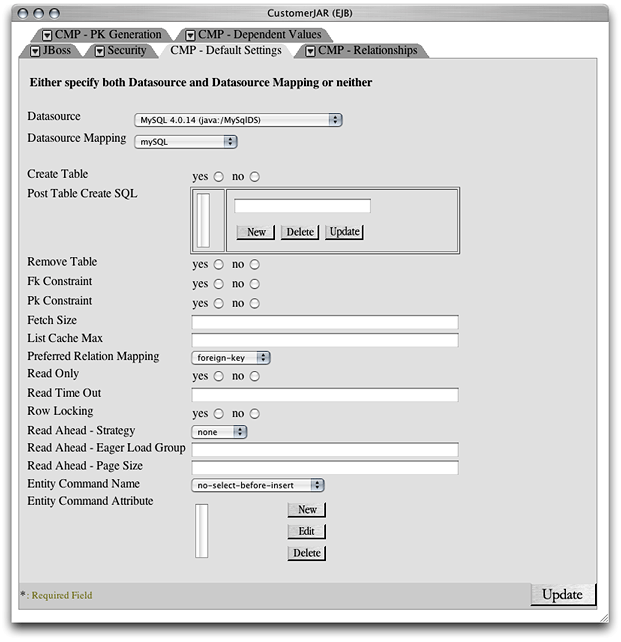Select yes for Fk Constraint
Screen dimensions: 621x642
[219, 284]
